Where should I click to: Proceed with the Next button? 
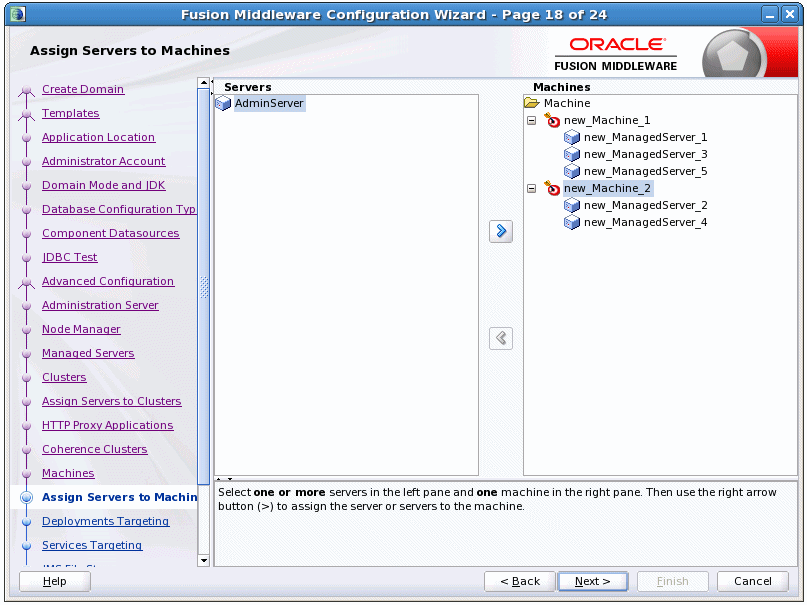pyautogui.click(x=593, y=581)
